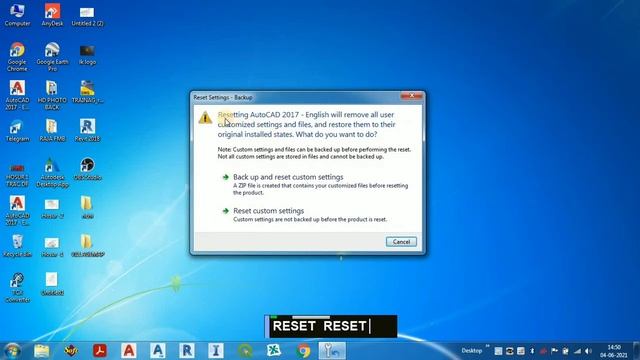Open Telegram desktop shortcut
Screen dimensions: 640x360
(x=17, y=131)
